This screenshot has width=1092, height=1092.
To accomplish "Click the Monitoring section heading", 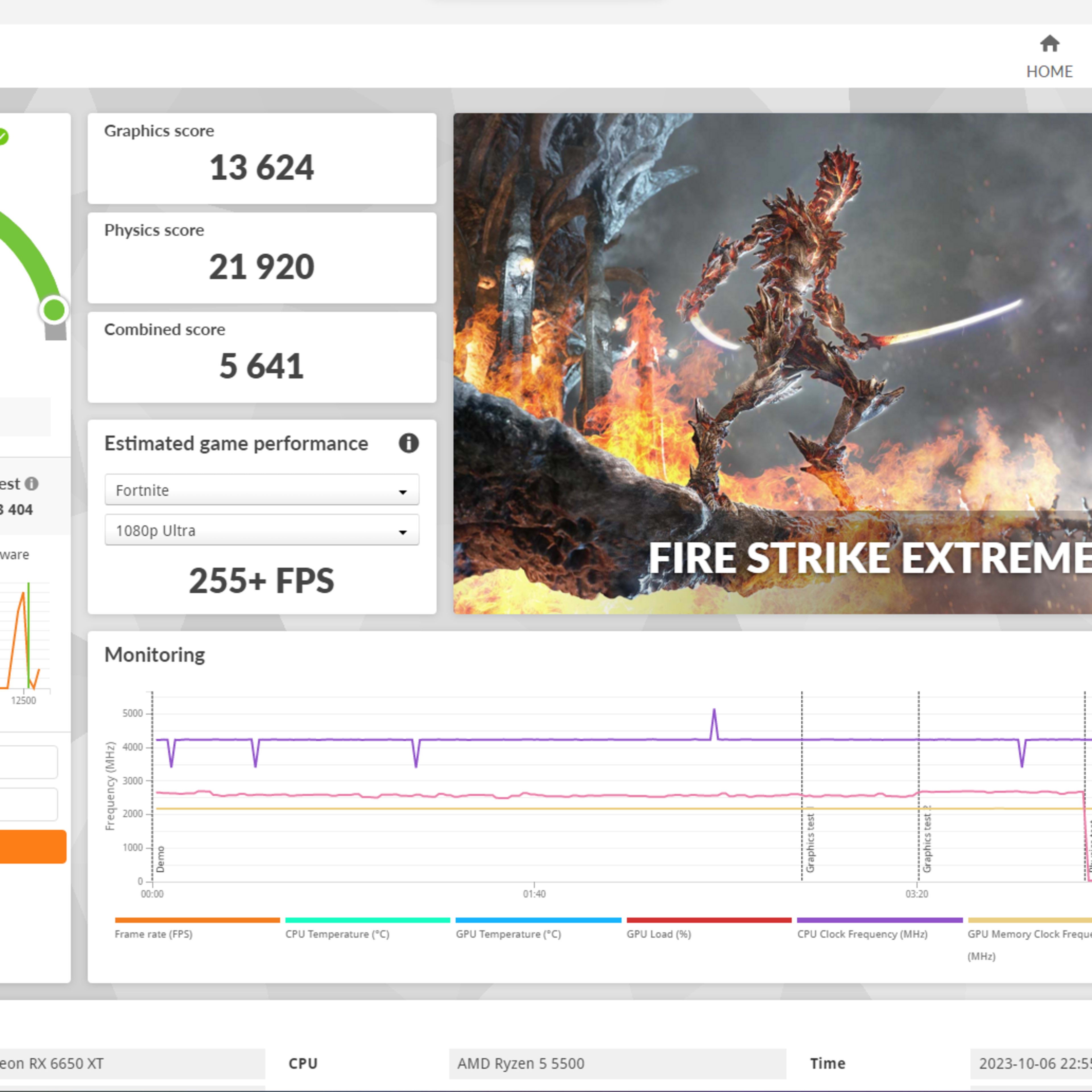I will (155, 655).
